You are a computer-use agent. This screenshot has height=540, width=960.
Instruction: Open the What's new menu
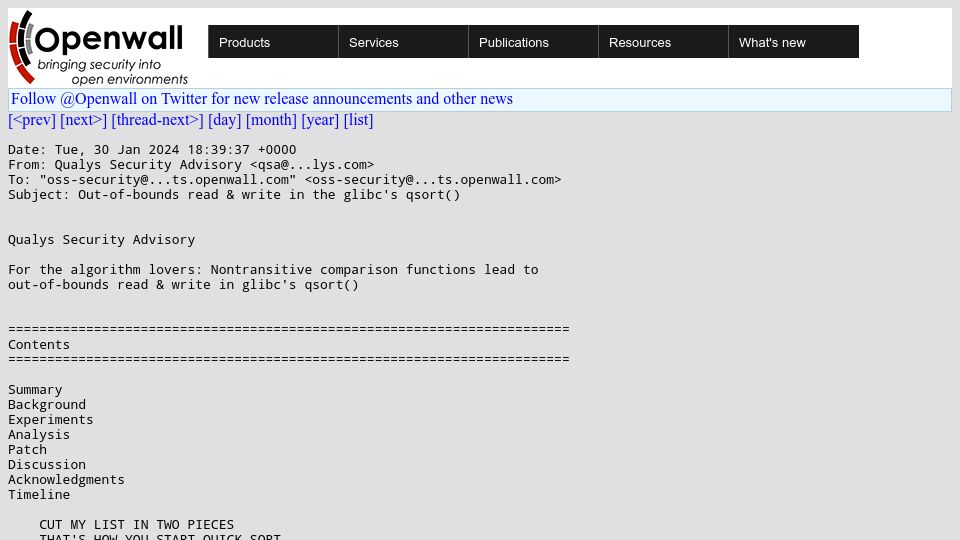coord(793,42)
